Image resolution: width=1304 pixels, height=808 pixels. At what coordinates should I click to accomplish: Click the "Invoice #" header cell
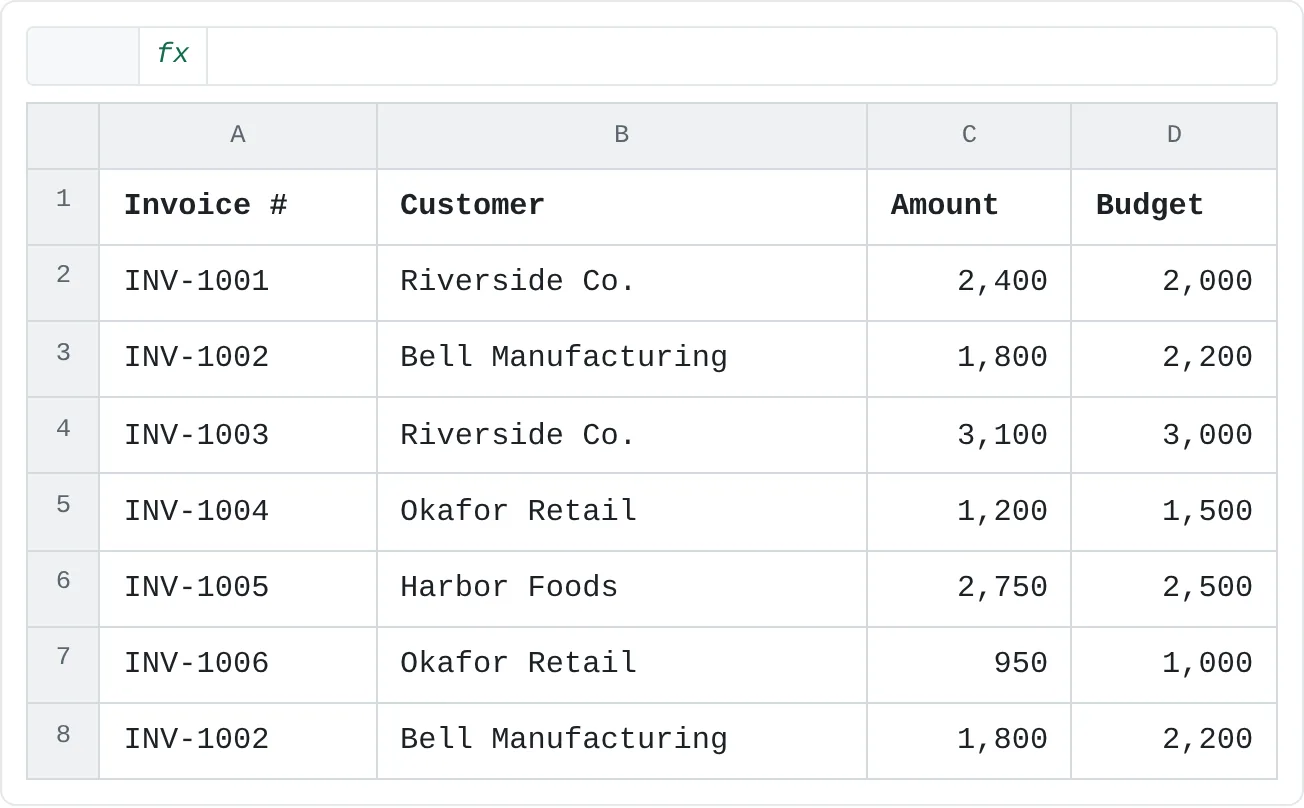coord(238,207)
